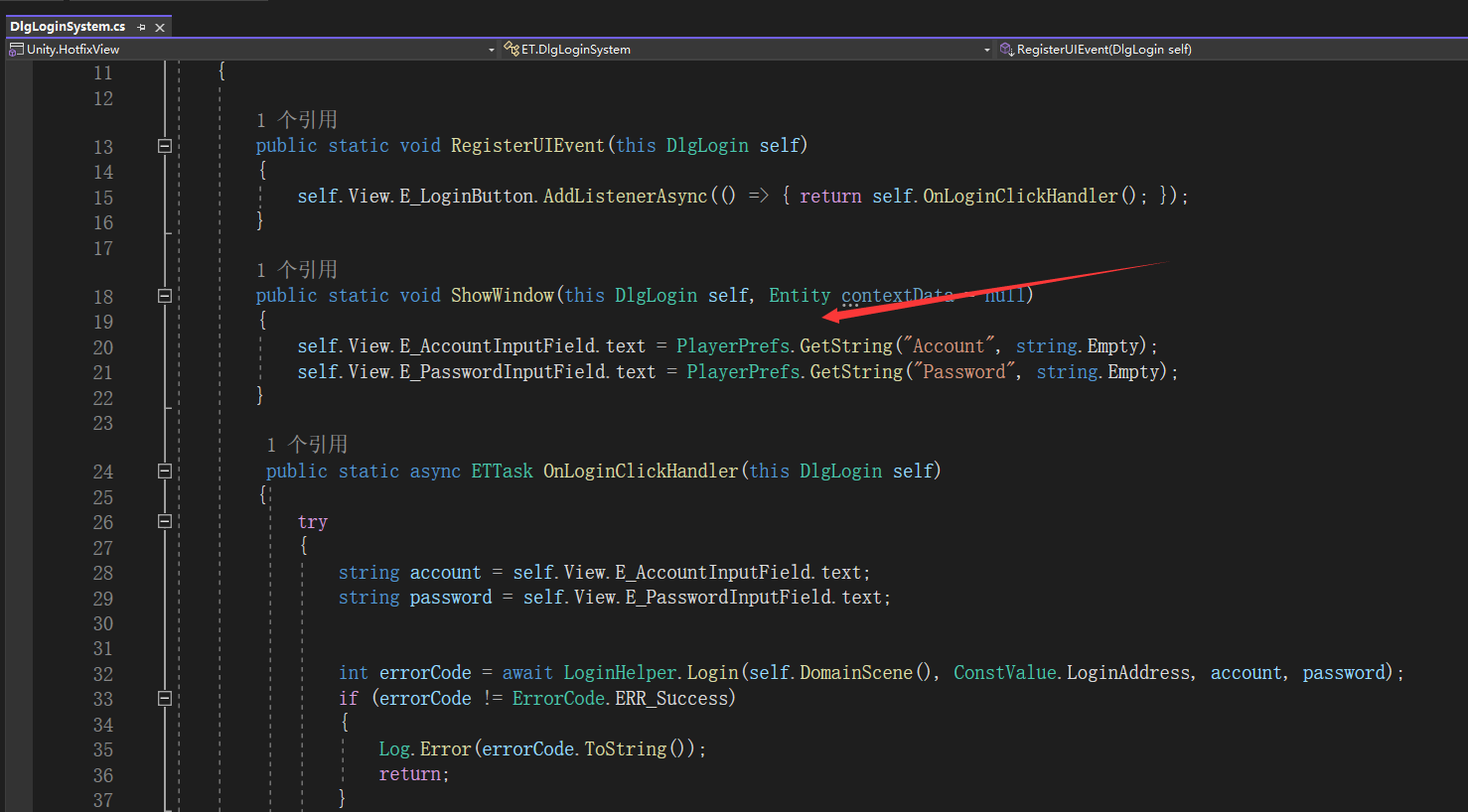Click PlayerPrefs on line 20

pos(733,346)
